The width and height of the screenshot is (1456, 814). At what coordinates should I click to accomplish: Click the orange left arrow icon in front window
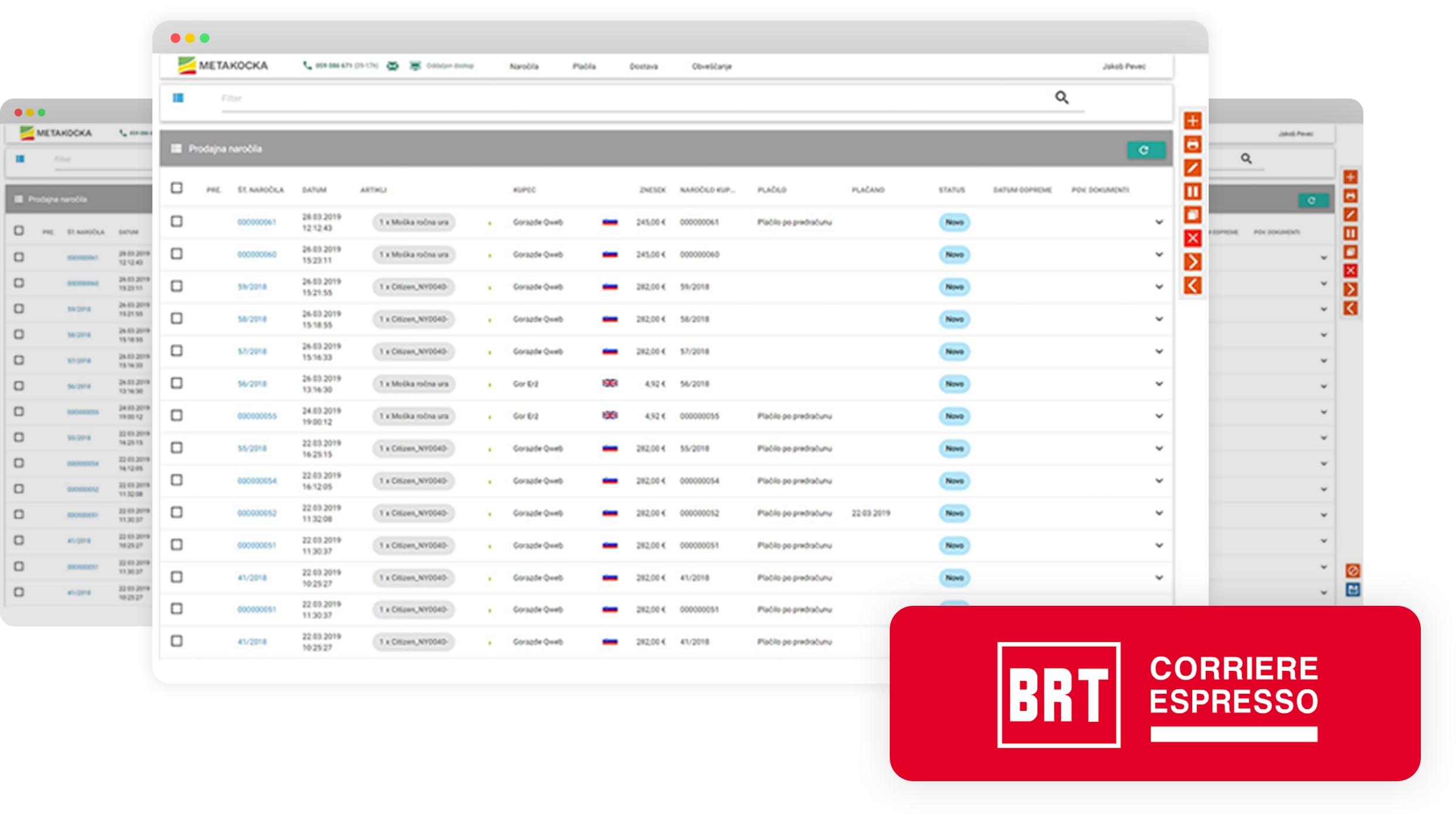tap(1192, 286)
